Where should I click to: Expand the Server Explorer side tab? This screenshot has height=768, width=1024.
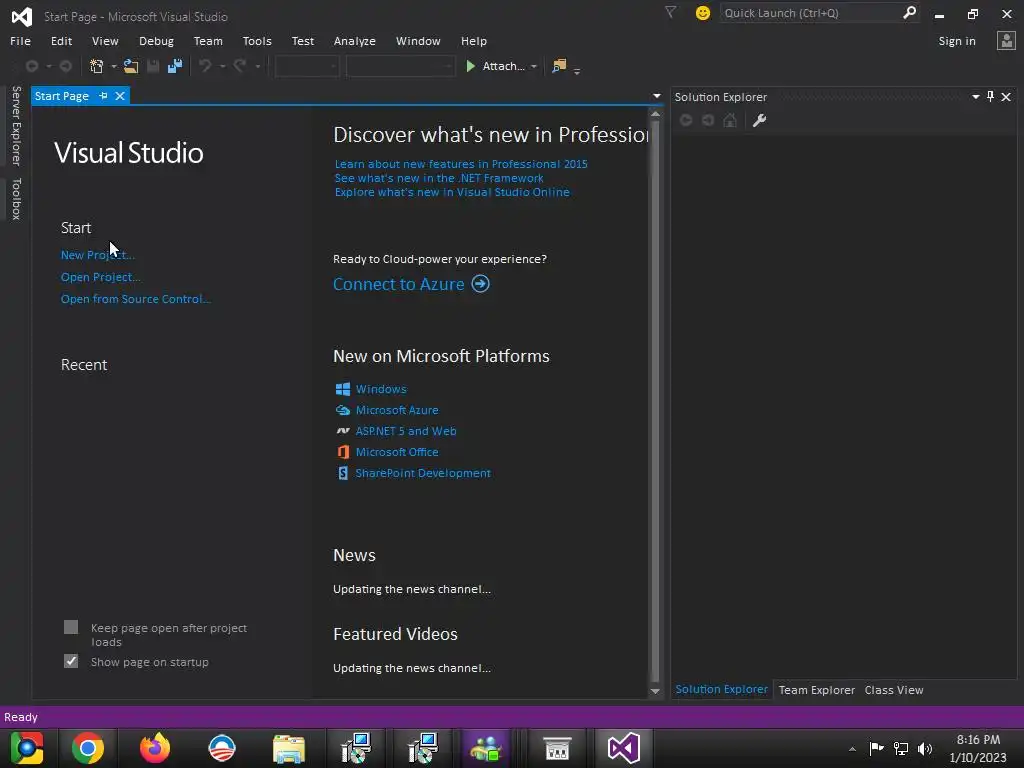(x=16, y=125)
